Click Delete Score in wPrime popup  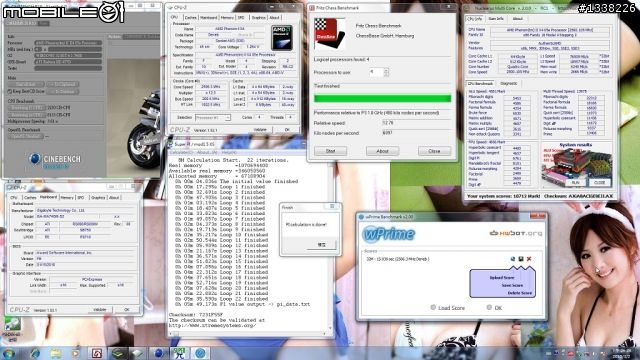coord(520,293)
